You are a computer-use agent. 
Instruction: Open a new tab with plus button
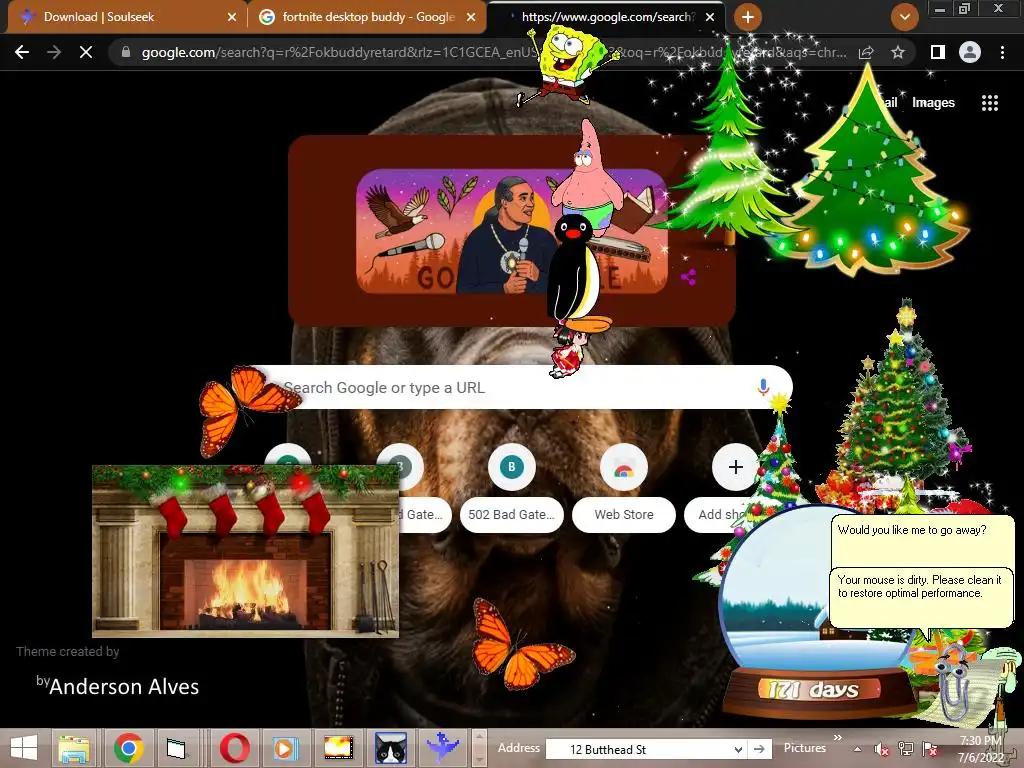coord(748,17)
